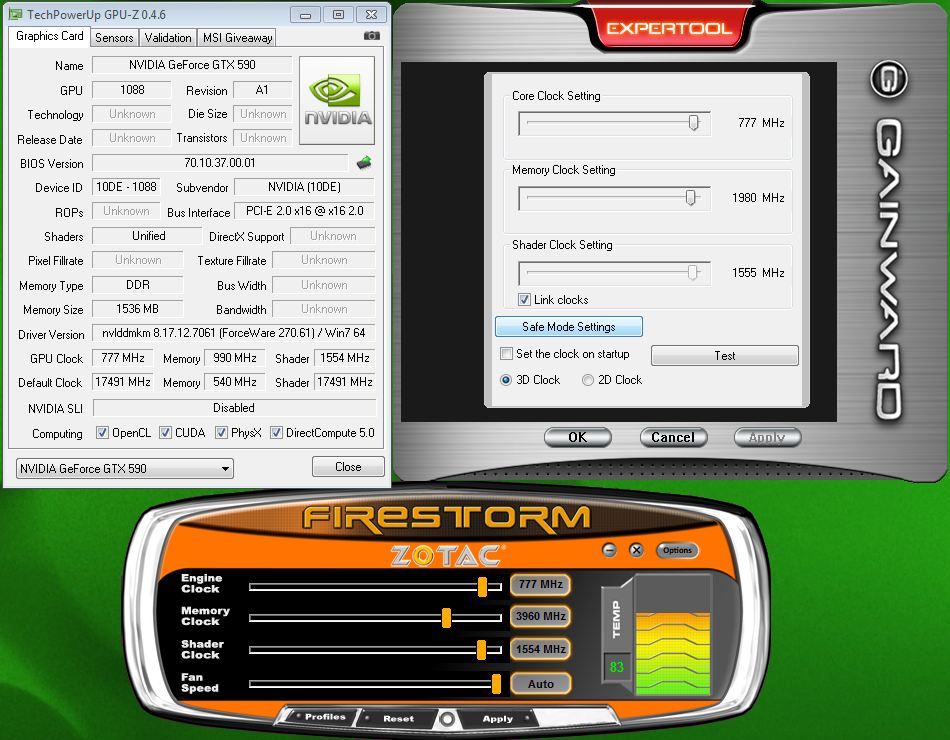
Task: Open Firestorm Profiles
Action: pyautogui.click(x=325, y=716)
